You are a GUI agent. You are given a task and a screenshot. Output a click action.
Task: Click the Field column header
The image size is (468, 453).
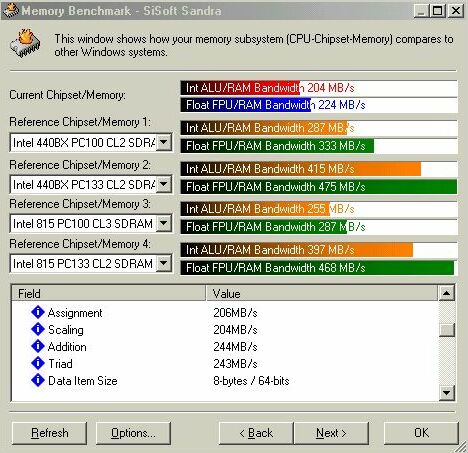pos(109,293)
